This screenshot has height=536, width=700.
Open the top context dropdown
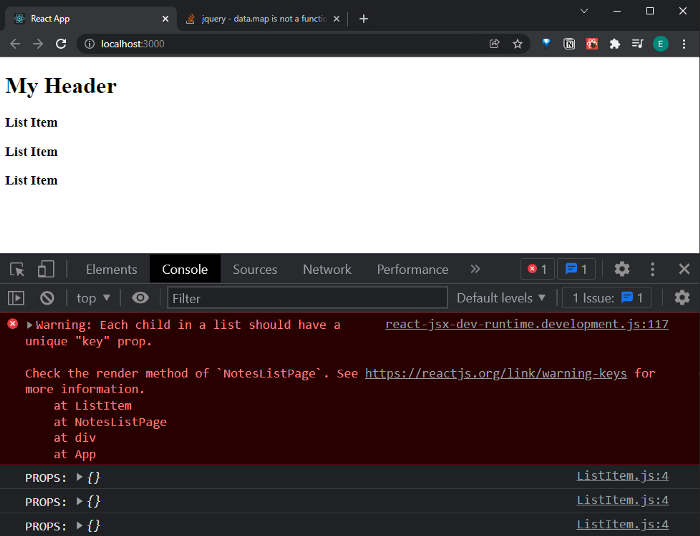coord(93,298)
